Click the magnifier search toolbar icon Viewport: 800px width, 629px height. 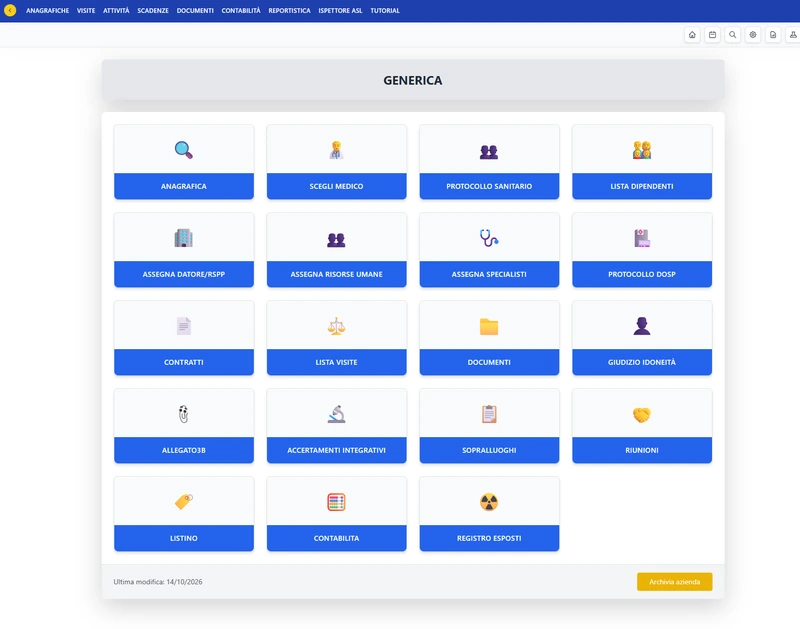pos(733,35)
